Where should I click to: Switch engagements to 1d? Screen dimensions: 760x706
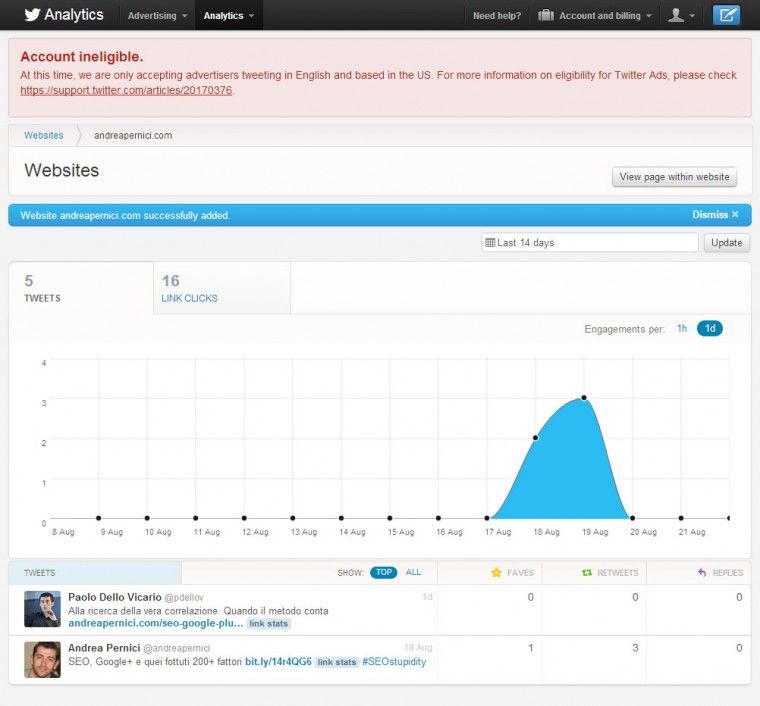pyautogui.click(x=710, y=329)
